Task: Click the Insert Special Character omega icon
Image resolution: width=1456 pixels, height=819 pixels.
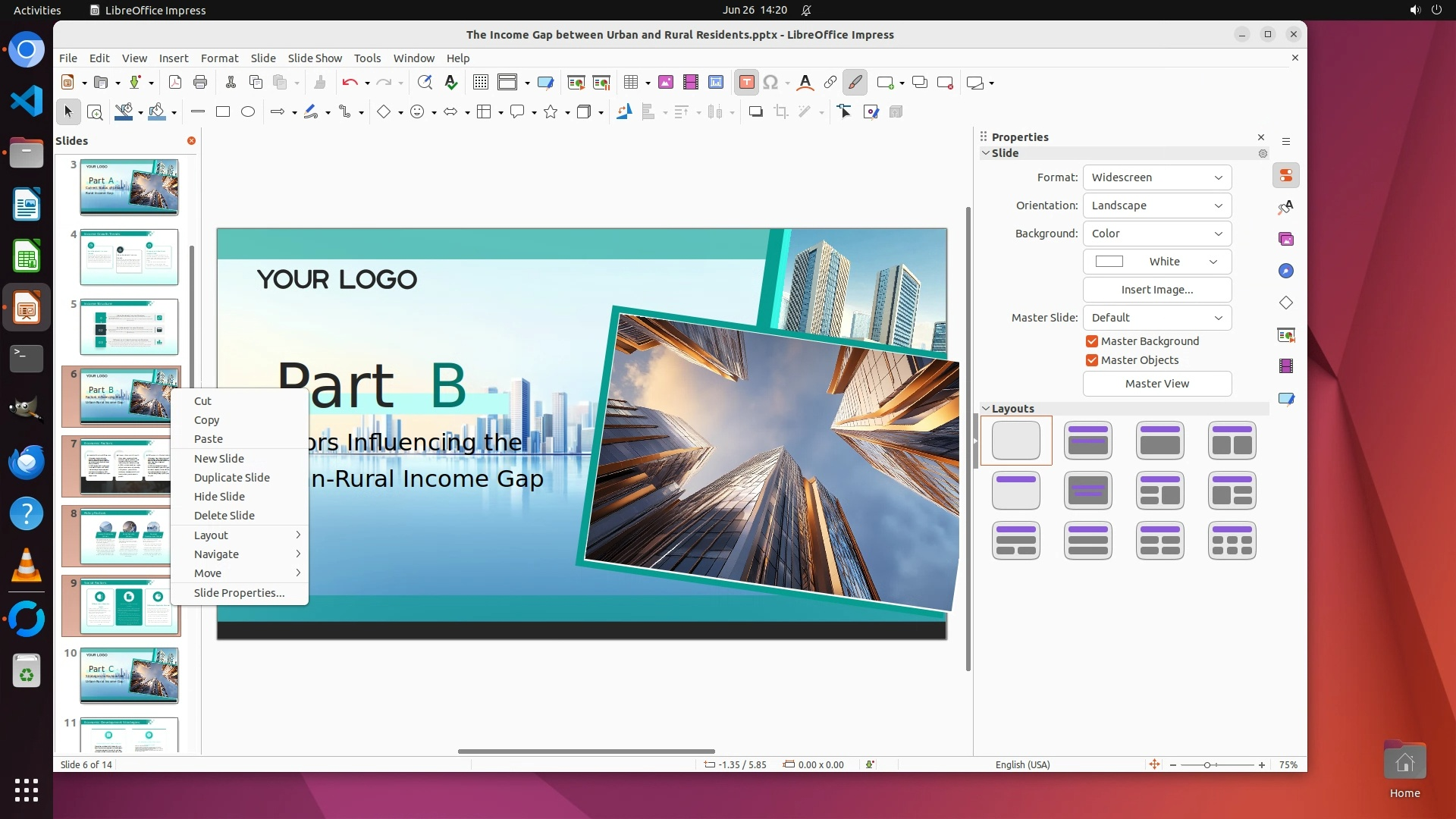Action: (770, 83)
